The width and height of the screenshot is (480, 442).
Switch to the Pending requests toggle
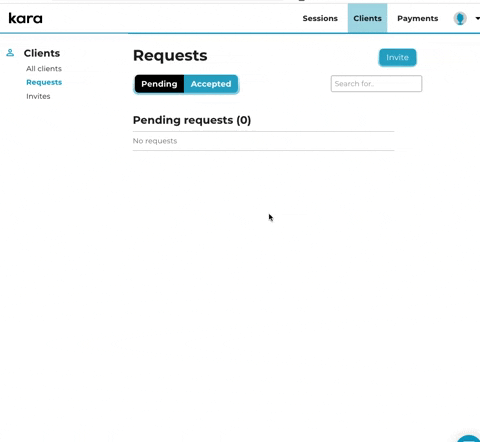[x=159, y=84]
